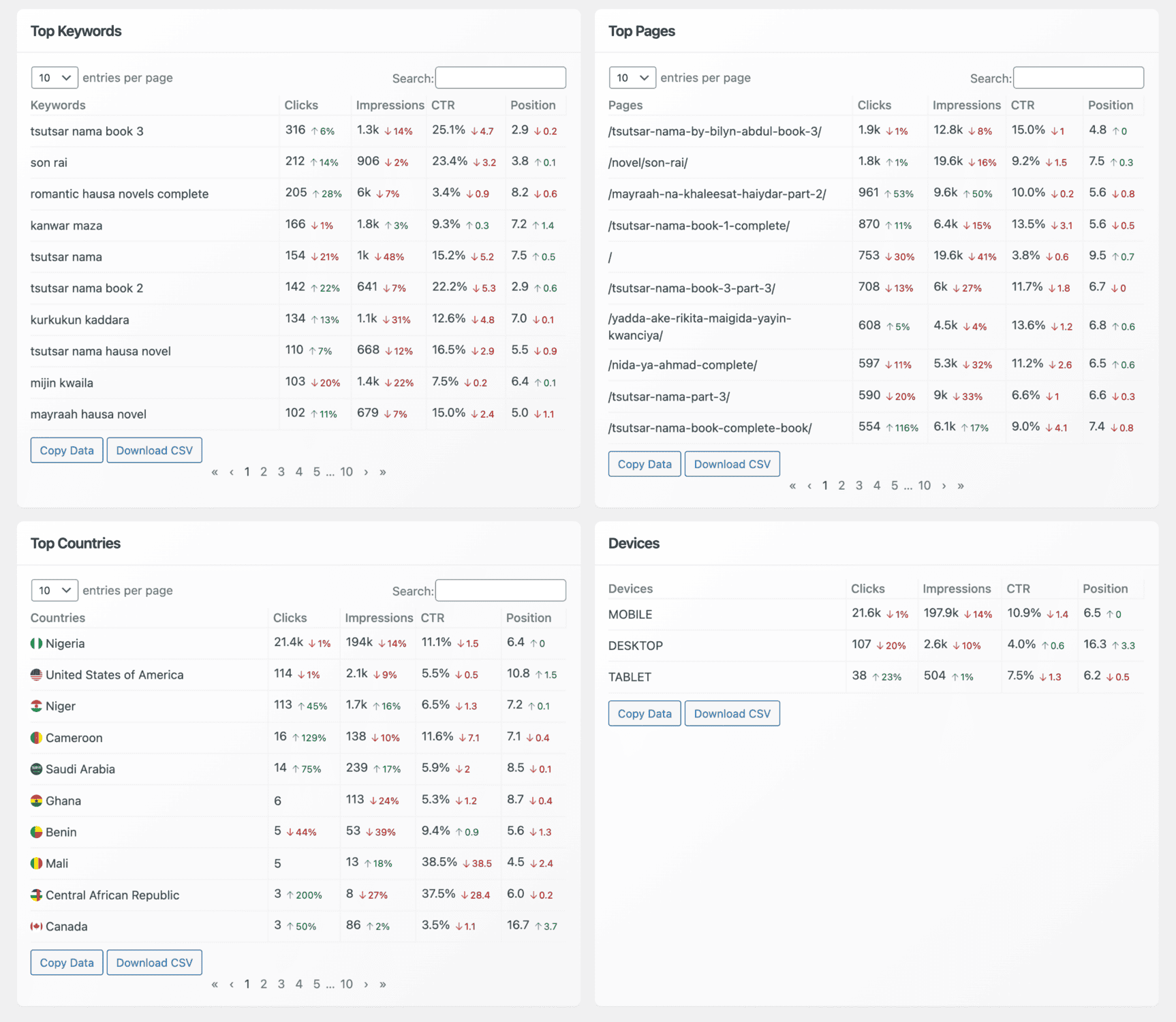
Task: Click the Saudi Arabia flag icon
Action: click(x=37, y=769)
